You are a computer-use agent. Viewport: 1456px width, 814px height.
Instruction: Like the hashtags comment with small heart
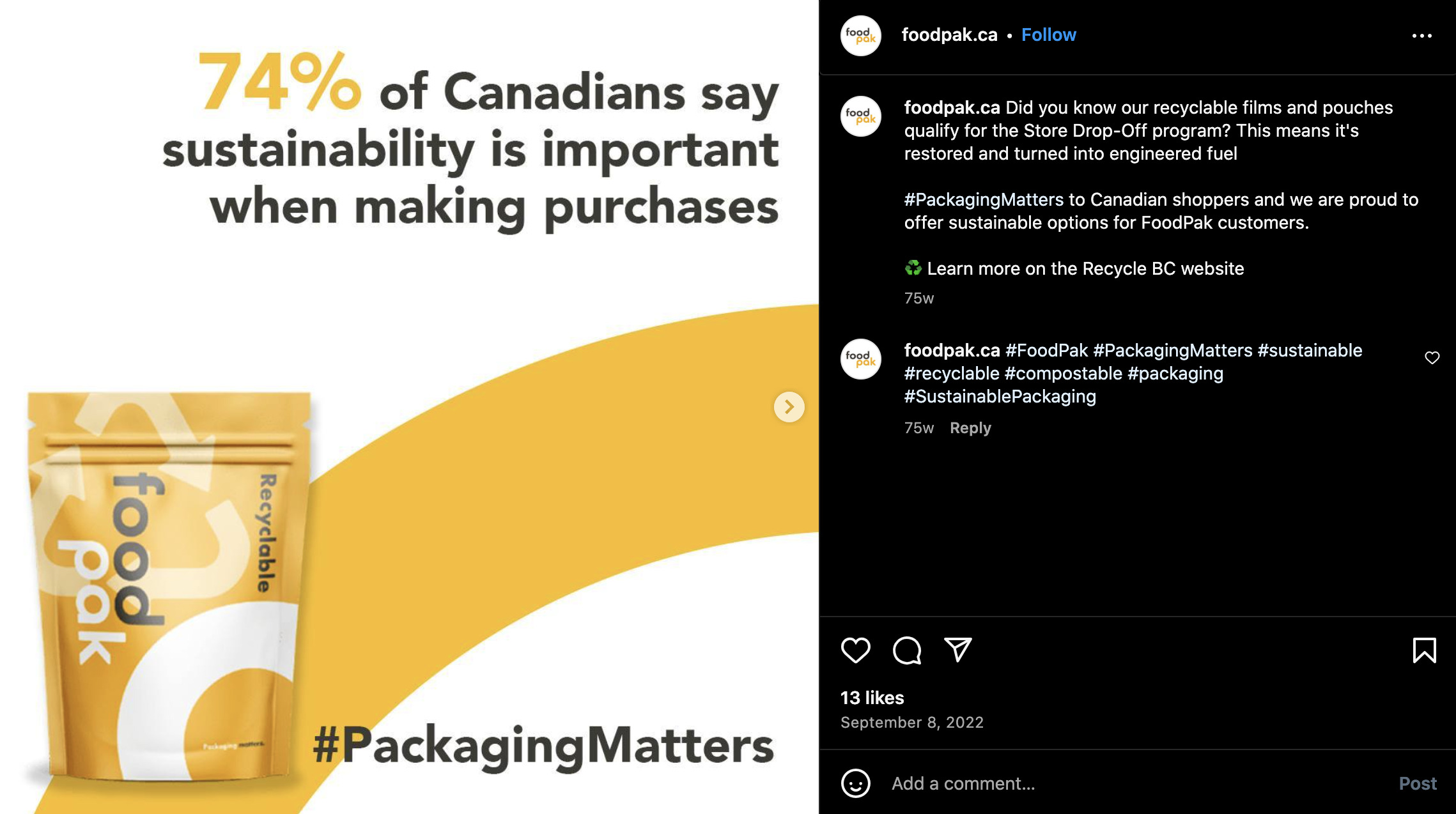tap(1432, 358)
